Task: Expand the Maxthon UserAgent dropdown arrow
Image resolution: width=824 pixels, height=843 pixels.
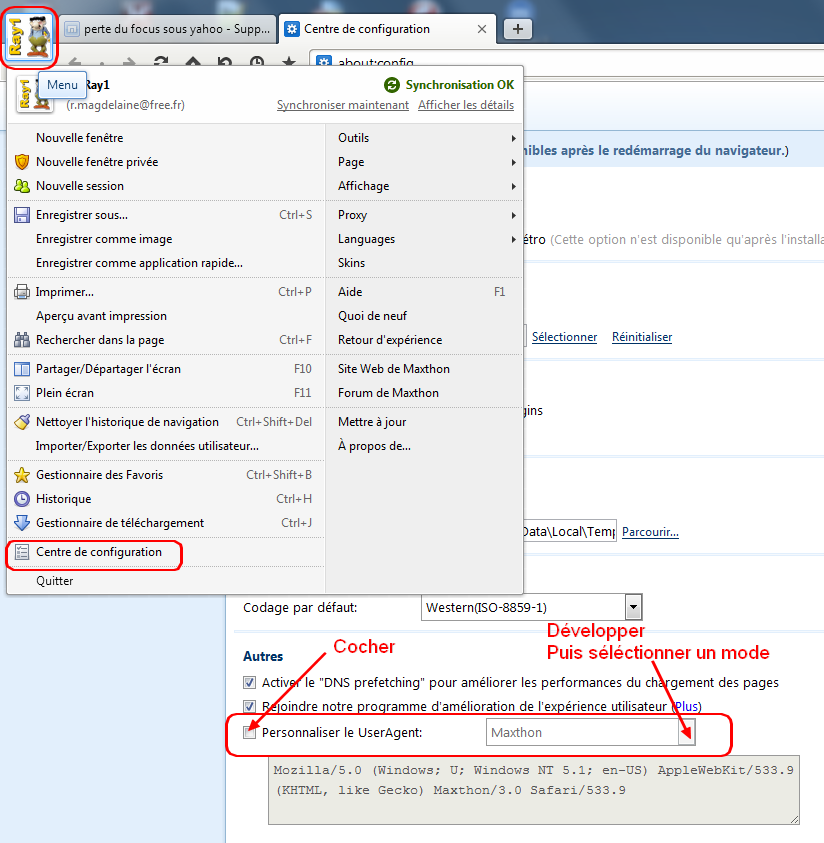Action: (686, 732)
